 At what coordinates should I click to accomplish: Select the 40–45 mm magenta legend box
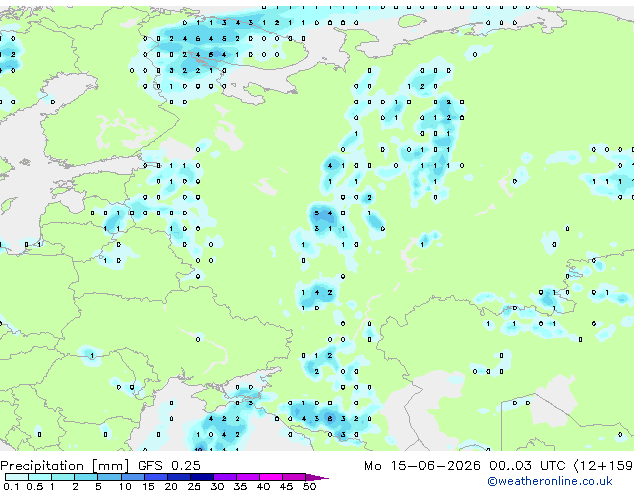pos(271,477)
